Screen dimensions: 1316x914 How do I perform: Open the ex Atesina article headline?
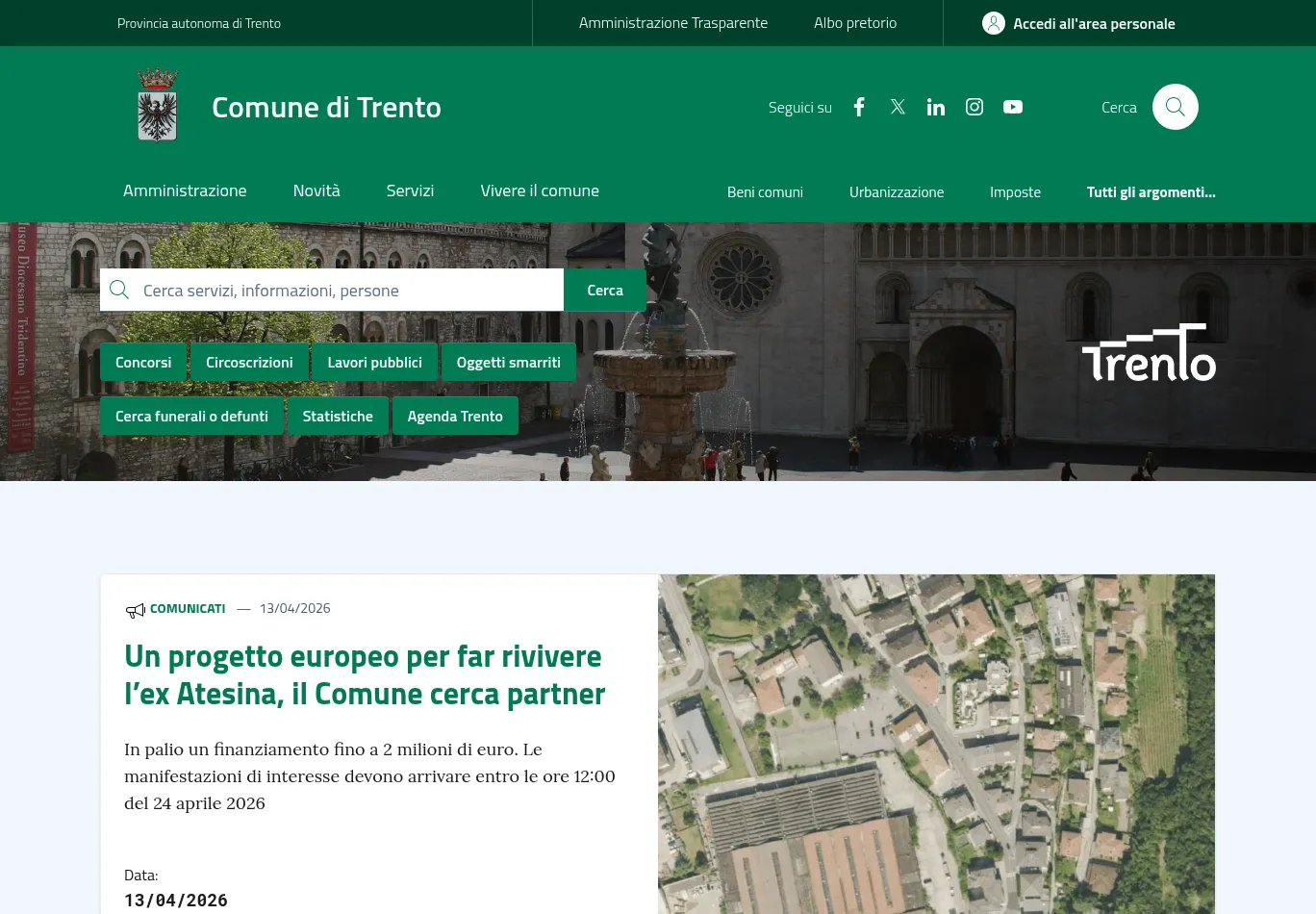(x=365, y=674)
